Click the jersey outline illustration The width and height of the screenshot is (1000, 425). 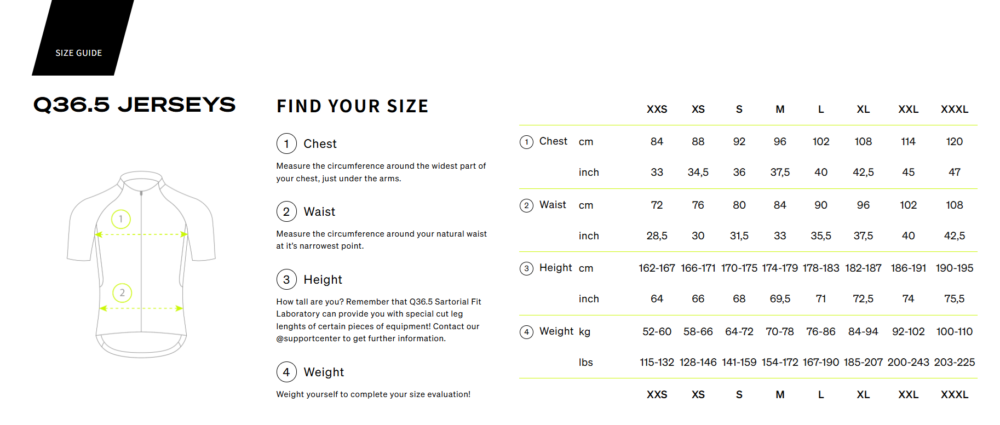coord(140,264)
